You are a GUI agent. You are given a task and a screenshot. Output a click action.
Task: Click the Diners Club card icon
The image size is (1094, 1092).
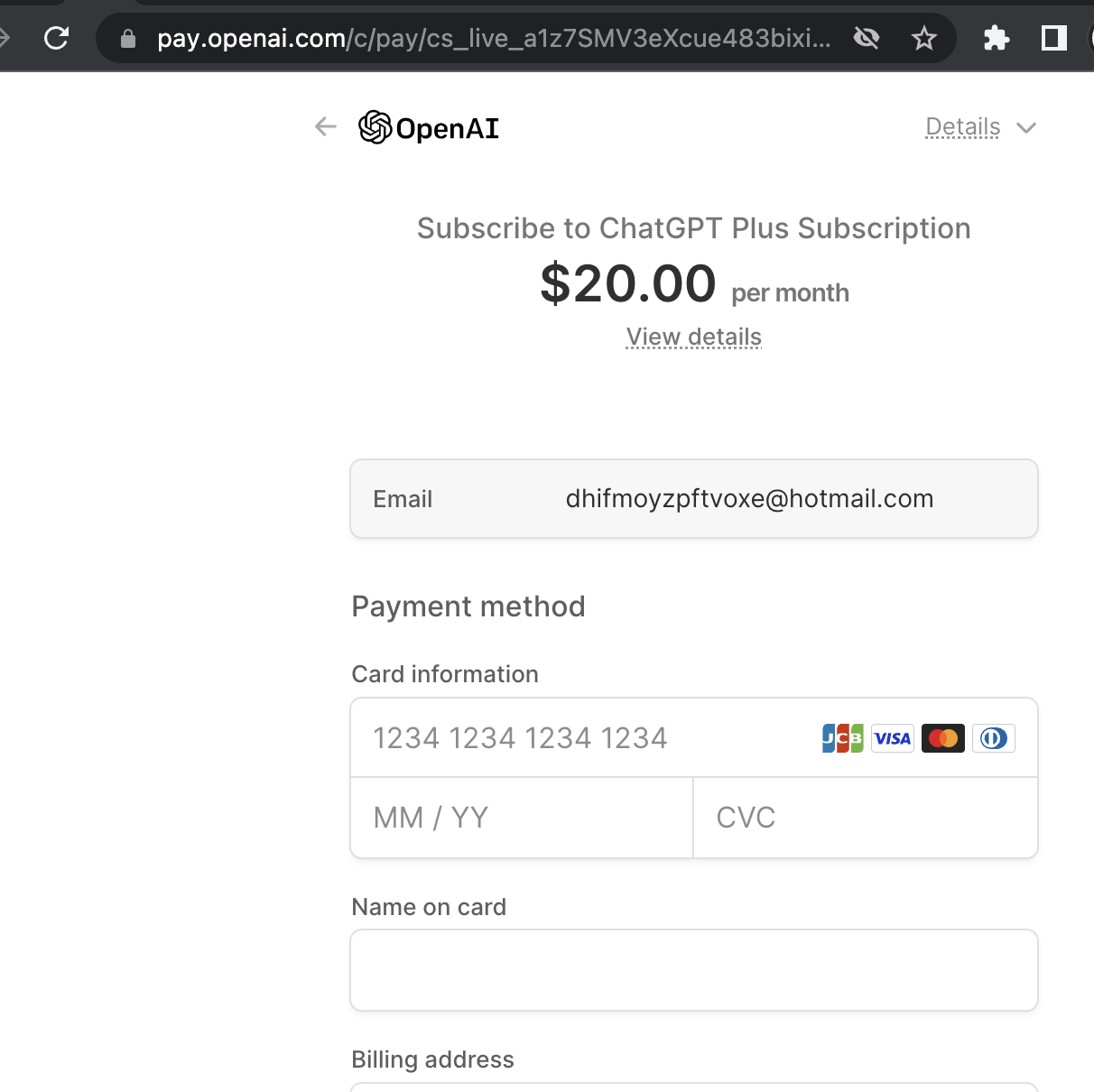[994, 738]
